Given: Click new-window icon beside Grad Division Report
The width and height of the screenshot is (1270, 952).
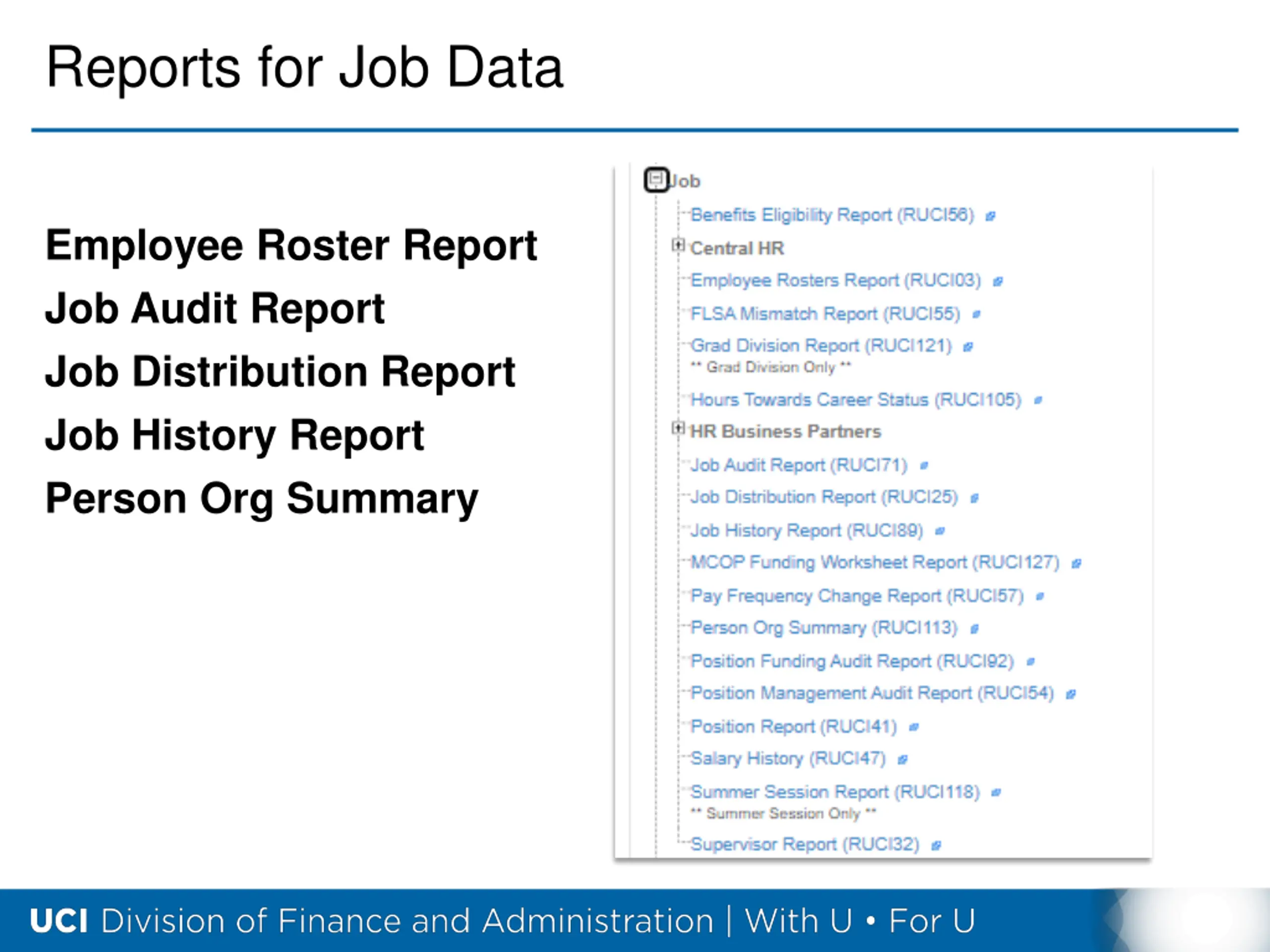Looking at the screenshot, I should point(968,347).
